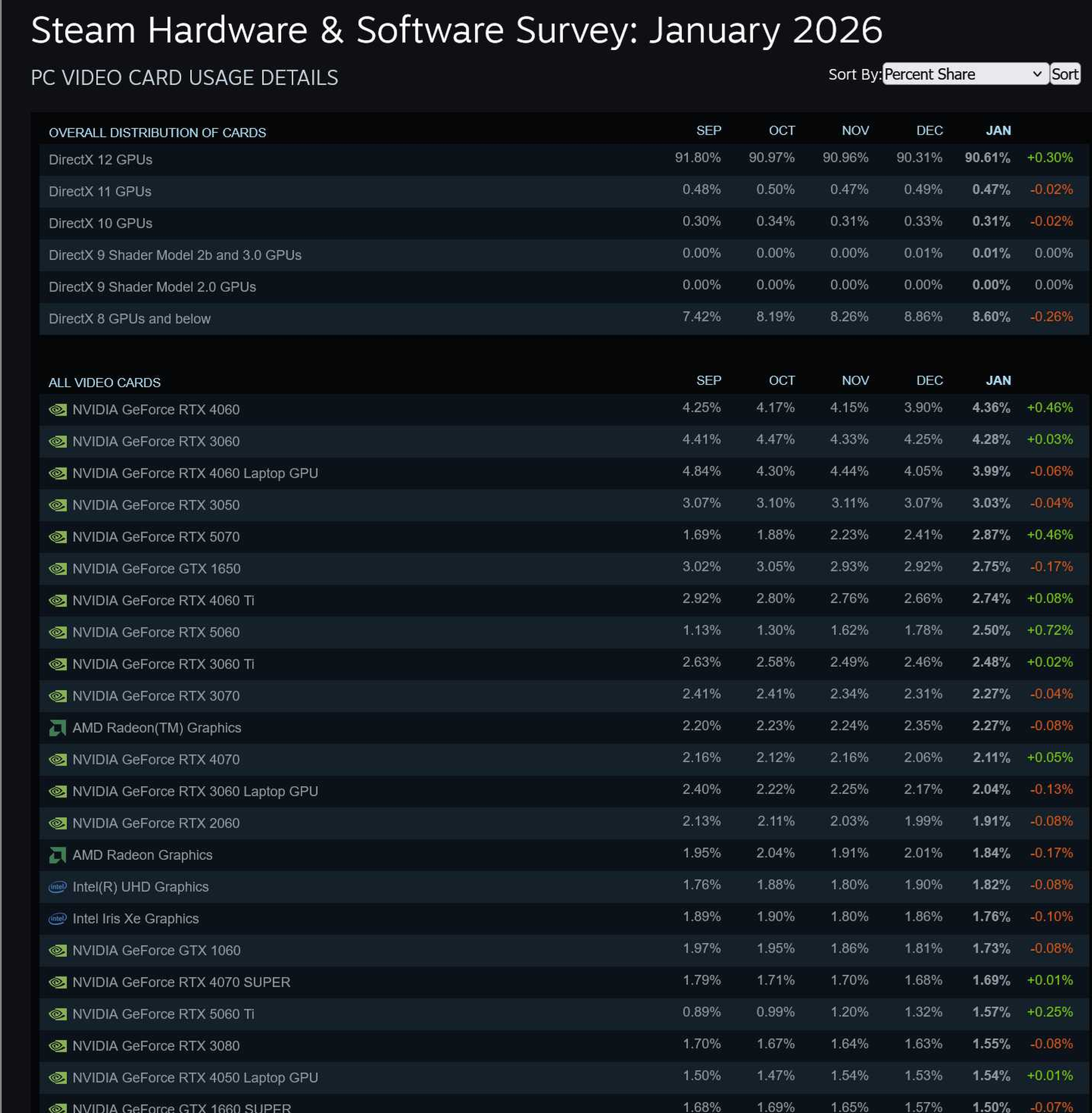Click the NVIDIA icon next to RTX 3060
Screen dimensions: 1092x1113
point(58,442)
